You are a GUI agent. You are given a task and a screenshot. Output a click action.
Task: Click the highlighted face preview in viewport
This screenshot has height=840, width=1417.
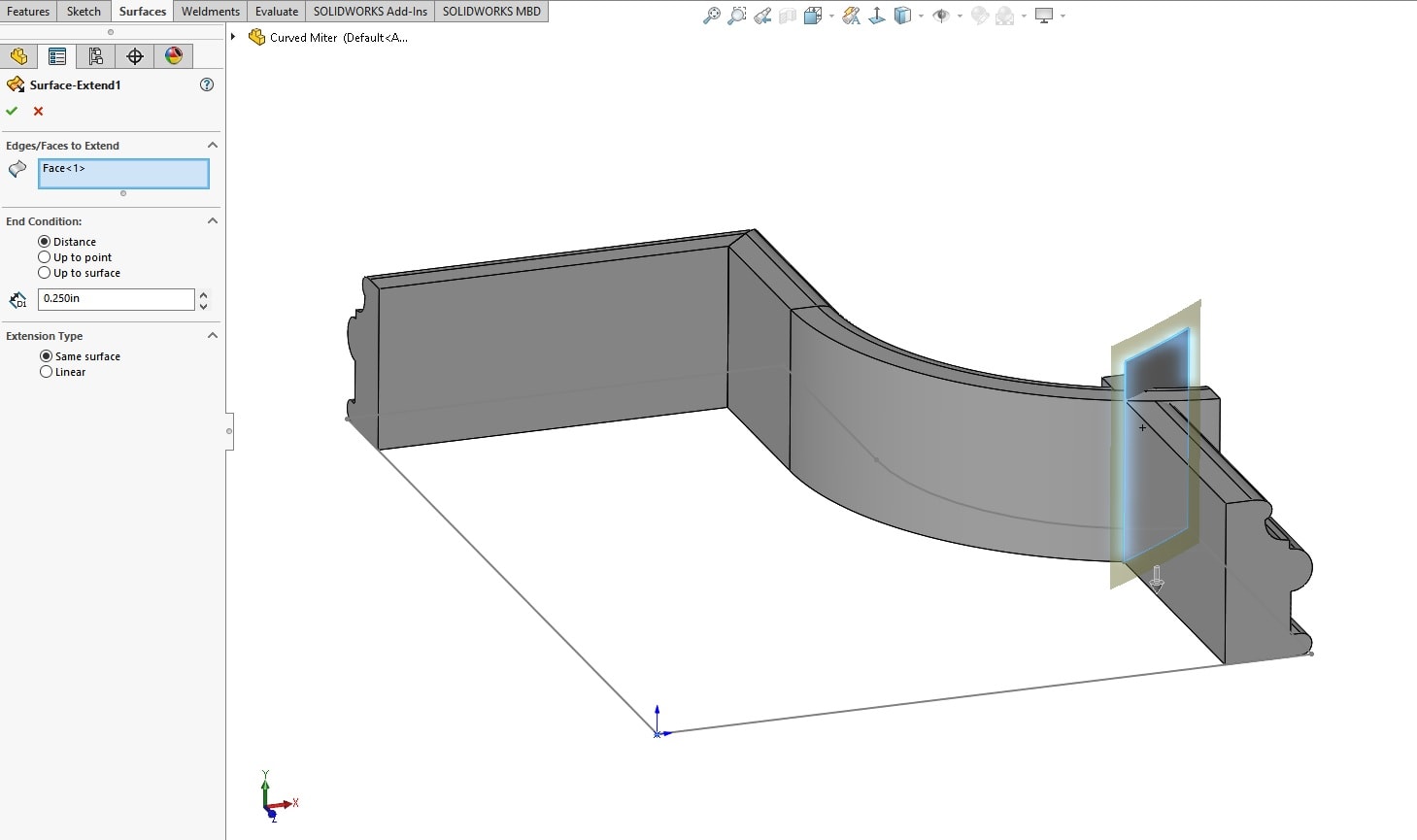1156,447
